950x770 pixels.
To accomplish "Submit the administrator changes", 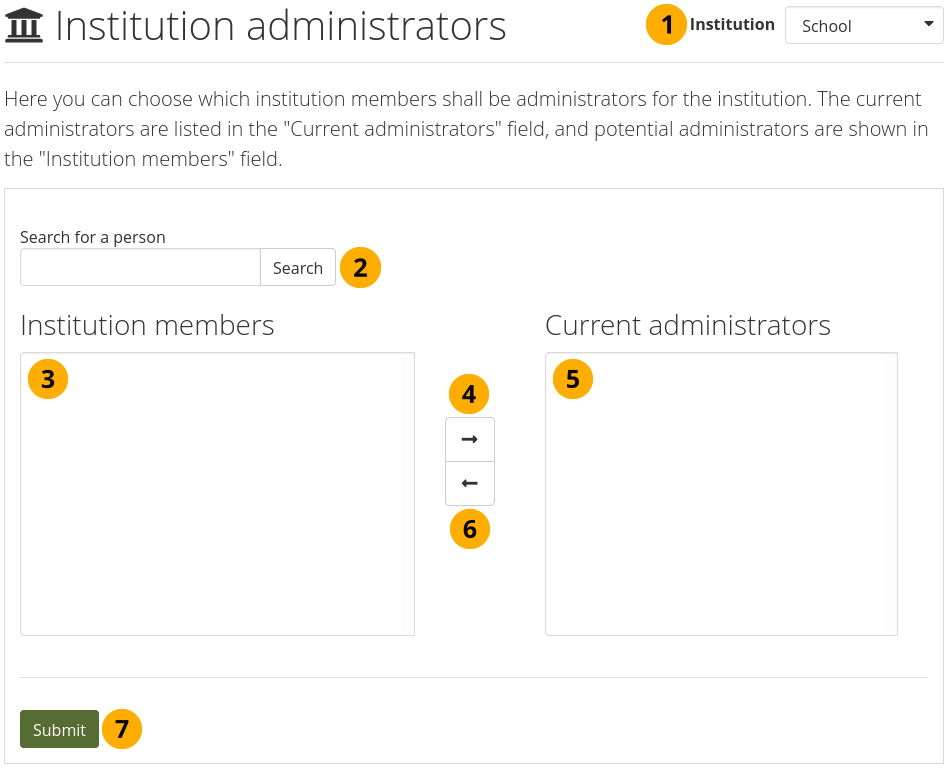I will click(x=59, y=729).
